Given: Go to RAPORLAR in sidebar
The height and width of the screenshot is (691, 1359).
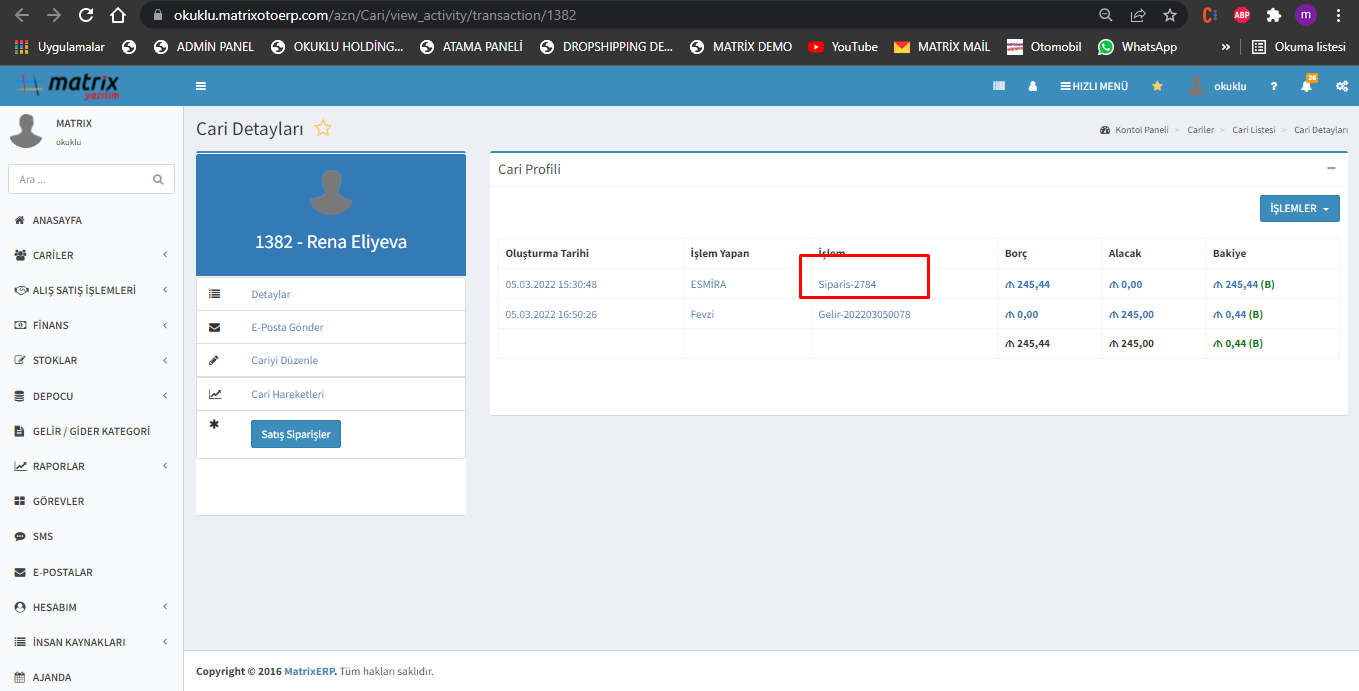Looking at the screenshot, I should pyautogui.click(x=90, y=466).
